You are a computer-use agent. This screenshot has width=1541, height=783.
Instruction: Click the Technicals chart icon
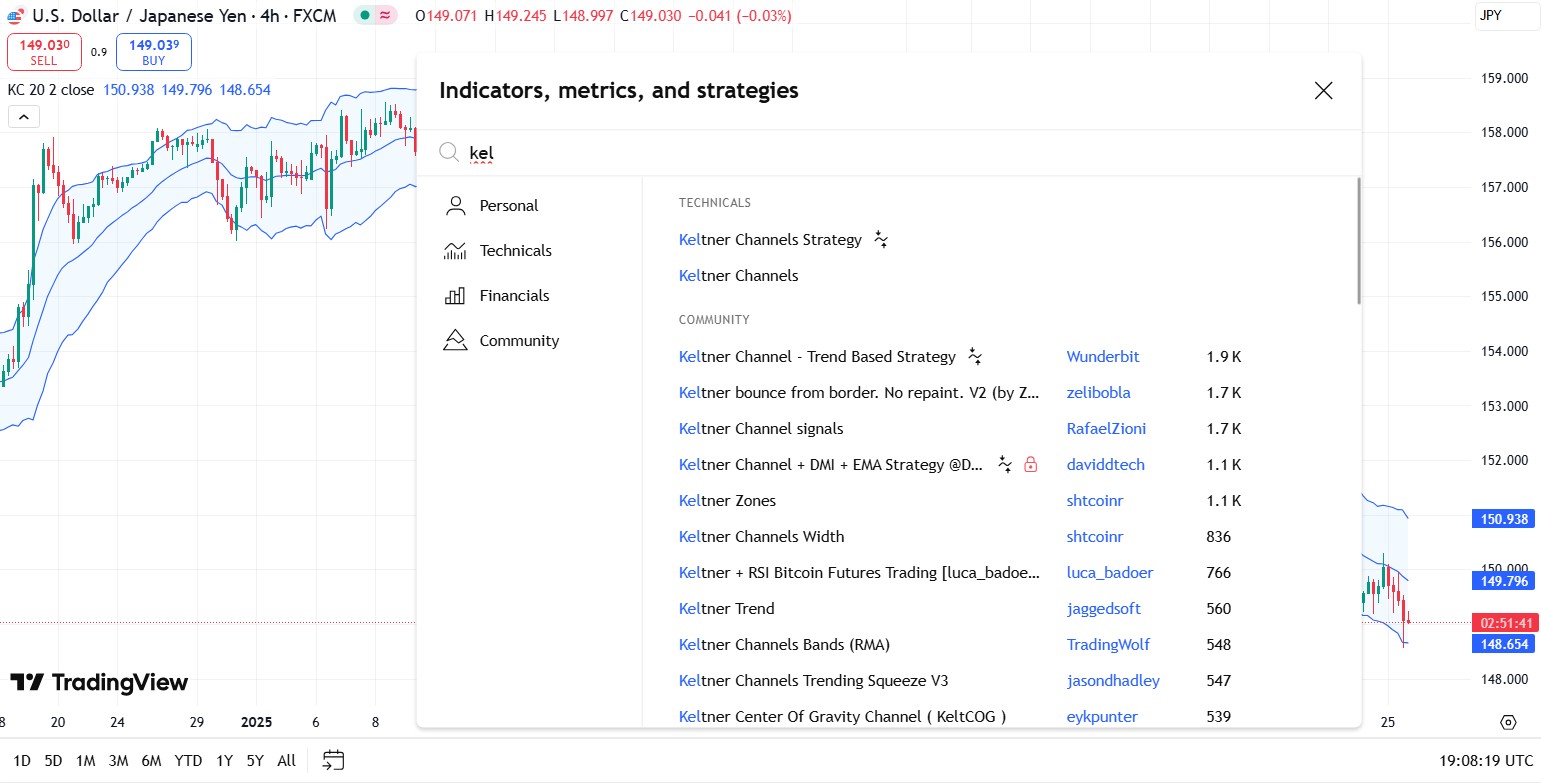(x=455, y=251)
